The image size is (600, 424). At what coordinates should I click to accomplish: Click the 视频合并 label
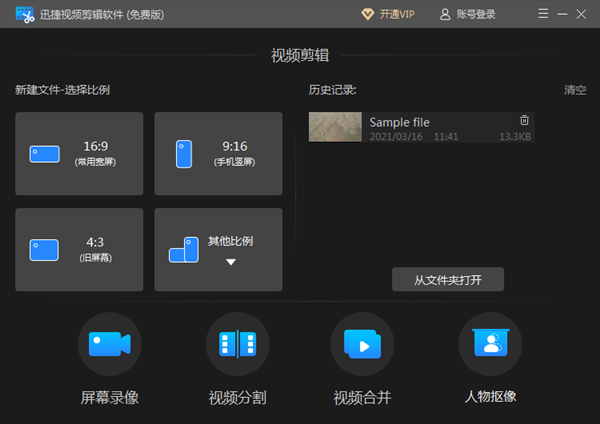(x=362, y=398)
